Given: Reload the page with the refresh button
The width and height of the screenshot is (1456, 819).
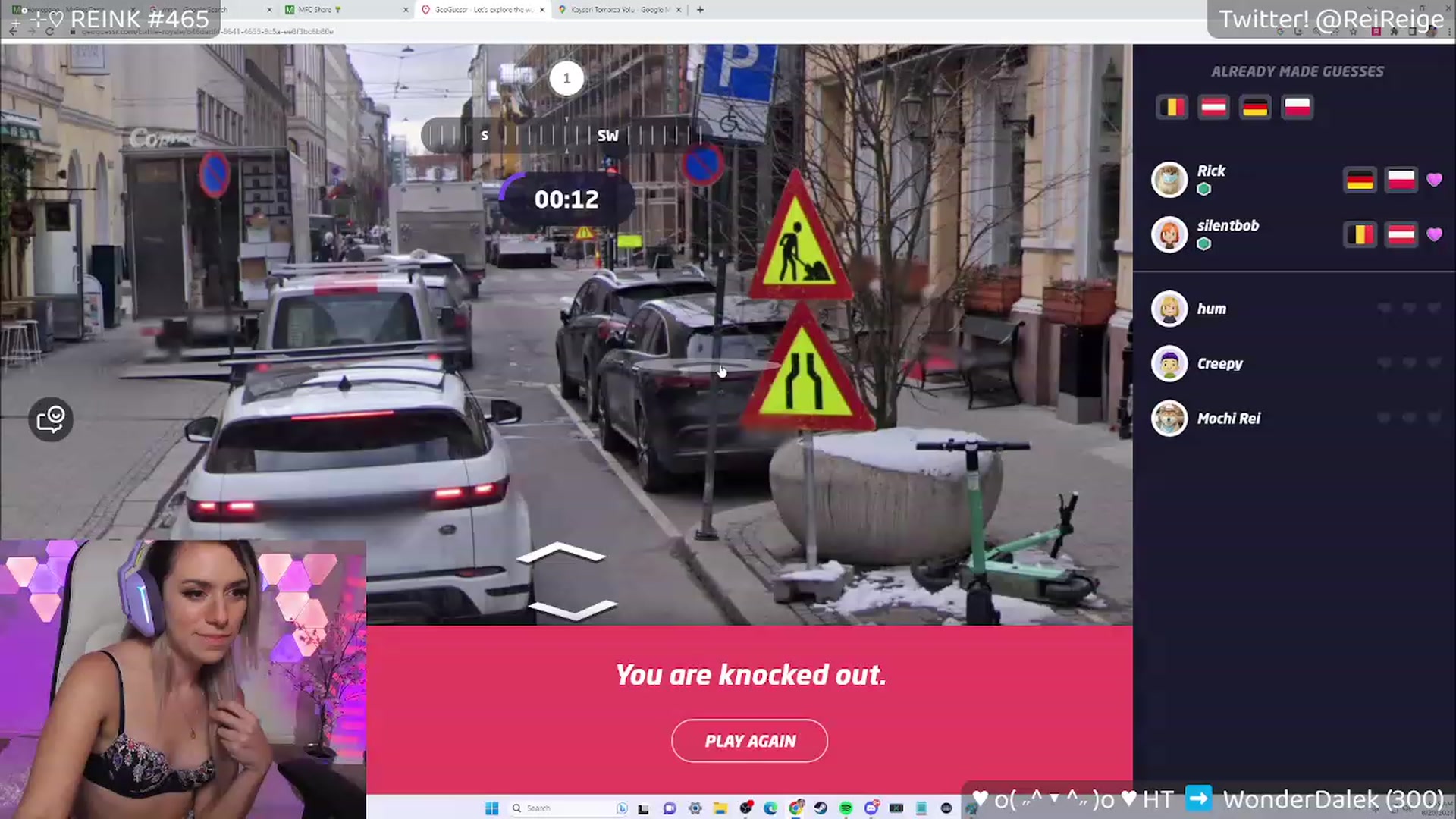Looking at the screenshot, I should pyautogui.click(x=49, y=31).
